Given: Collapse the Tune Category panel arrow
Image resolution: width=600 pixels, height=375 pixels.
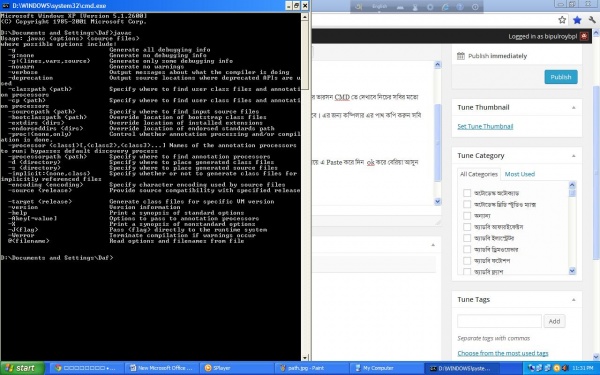Looking at the screenshot, I should coord(573,156).
